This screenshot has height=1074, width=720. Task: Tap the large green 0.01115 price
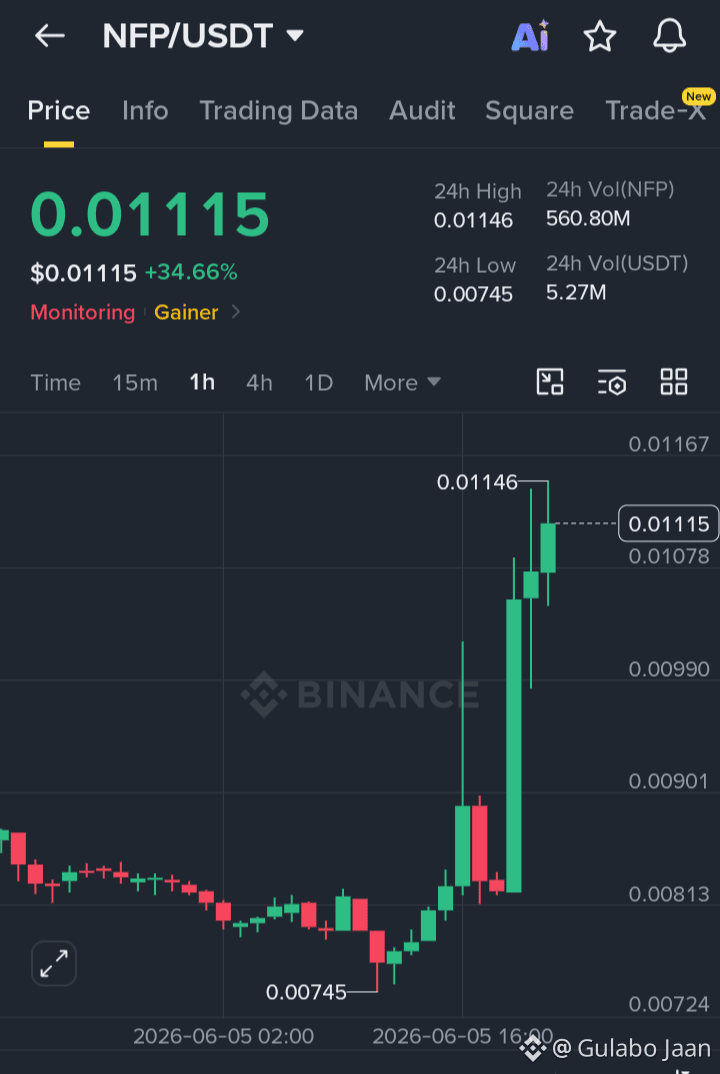(x=150, y=214)
